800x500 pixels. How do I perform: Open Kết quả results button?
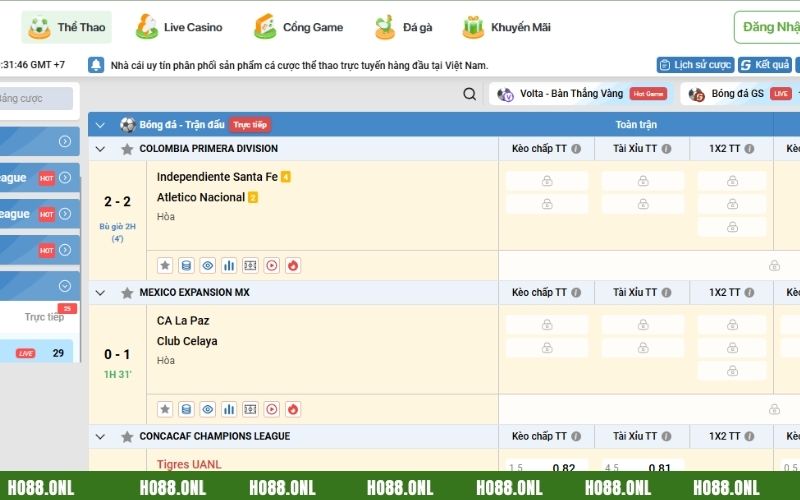pos(765,65)
